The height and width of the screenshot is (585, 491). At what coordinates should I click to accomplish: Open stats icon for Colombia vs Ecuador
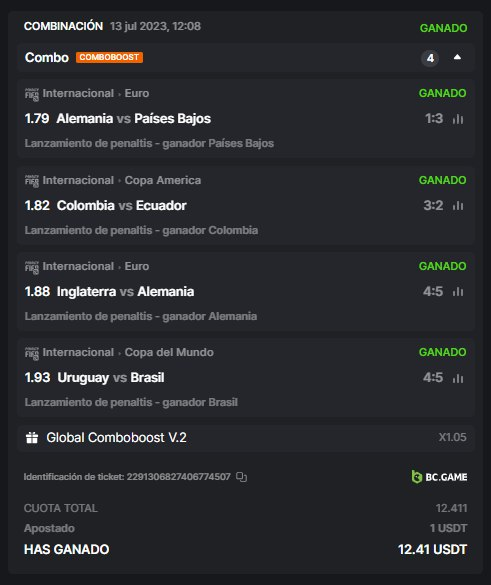(x=458, y=206)
